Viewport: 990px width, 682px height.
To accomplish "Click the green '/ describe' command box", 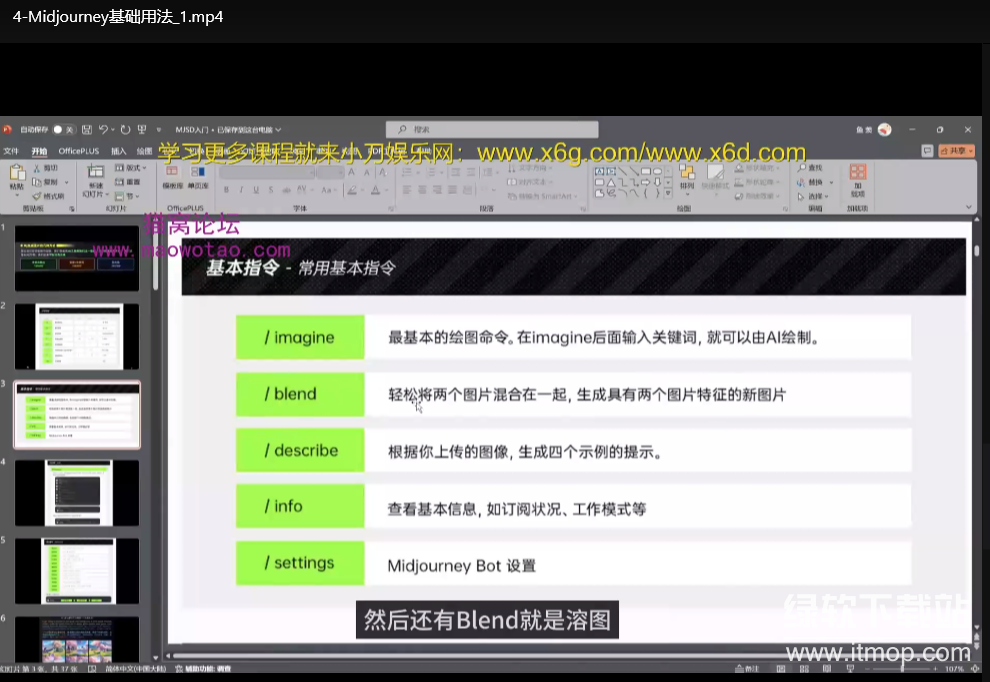I will [x=300, y=450].
